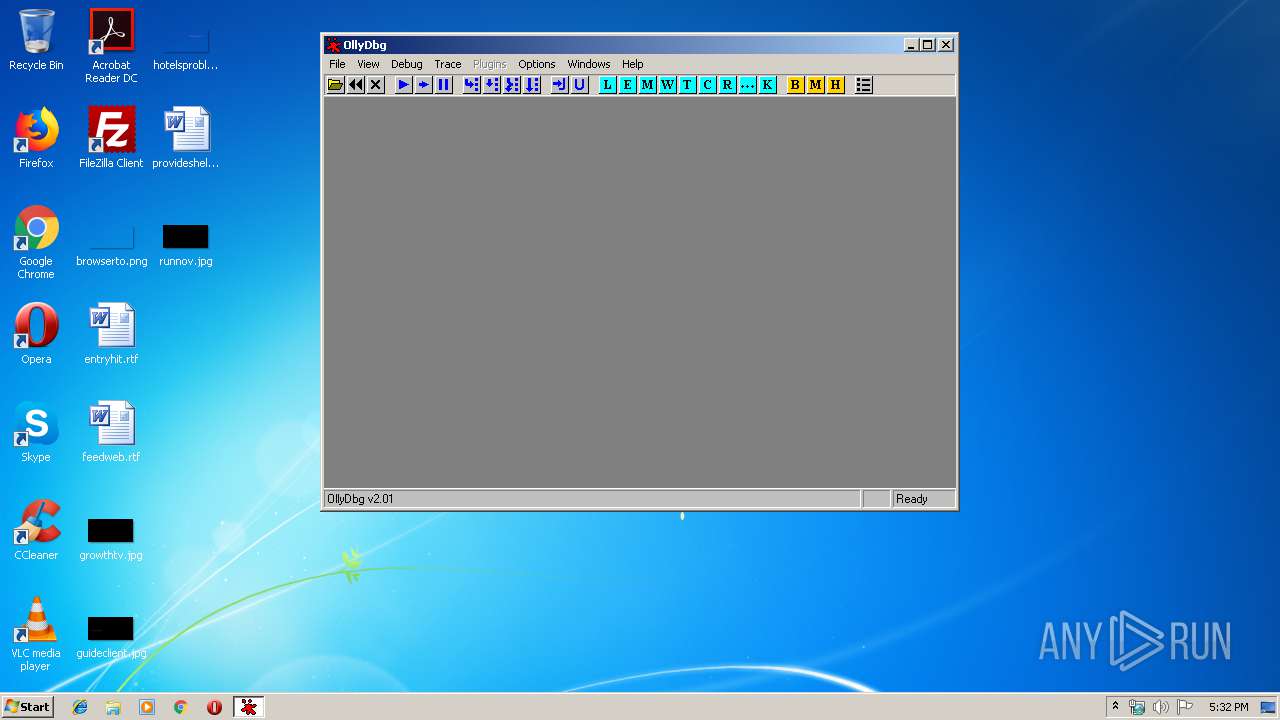Click the OllyDbg taskbar button
1280x720 pixels.
pos(249,707)
